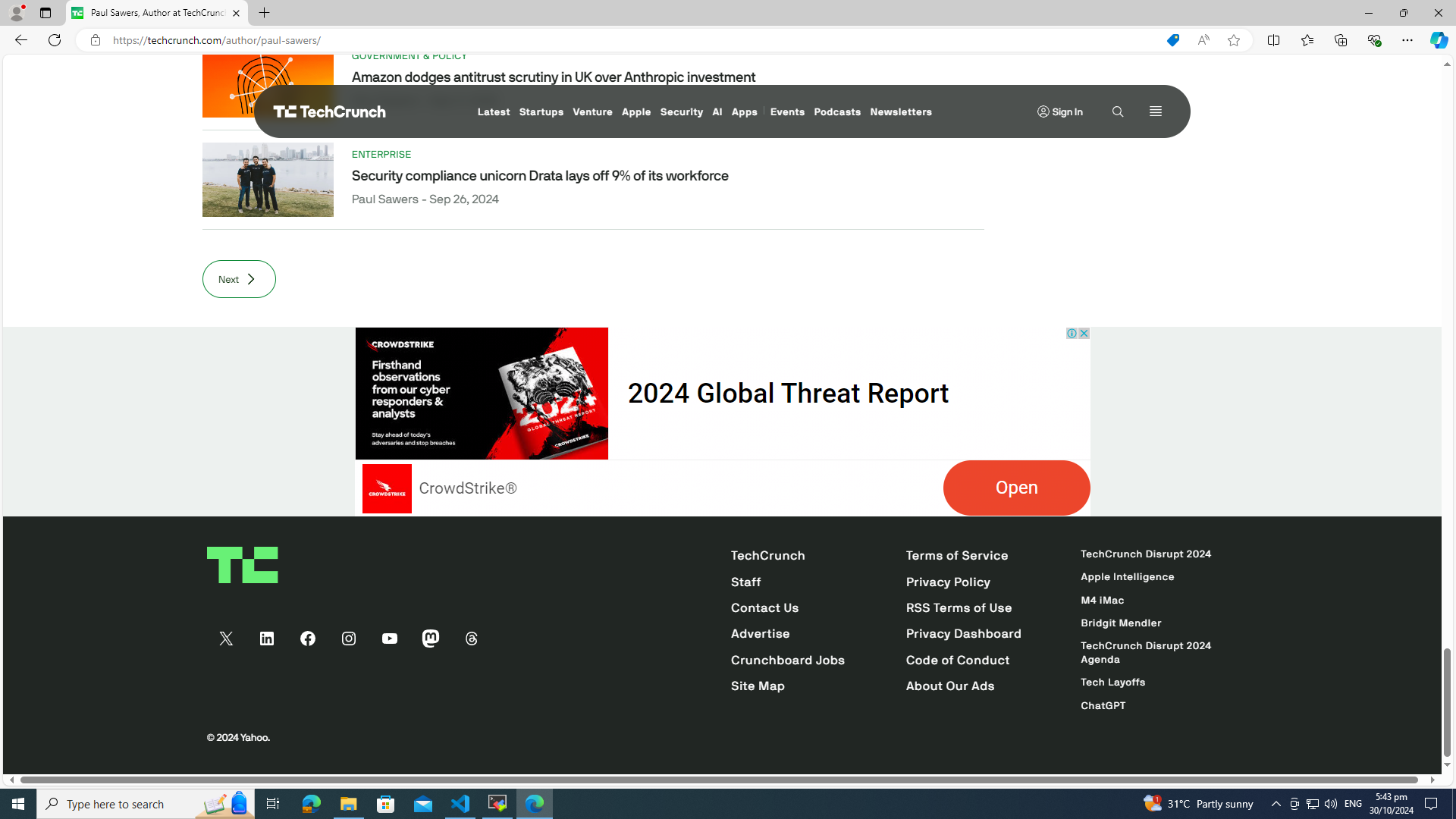1456x819 pixels.
Task: Close the CrowdStrike ad with X icon
Action: coord(1084,334)
